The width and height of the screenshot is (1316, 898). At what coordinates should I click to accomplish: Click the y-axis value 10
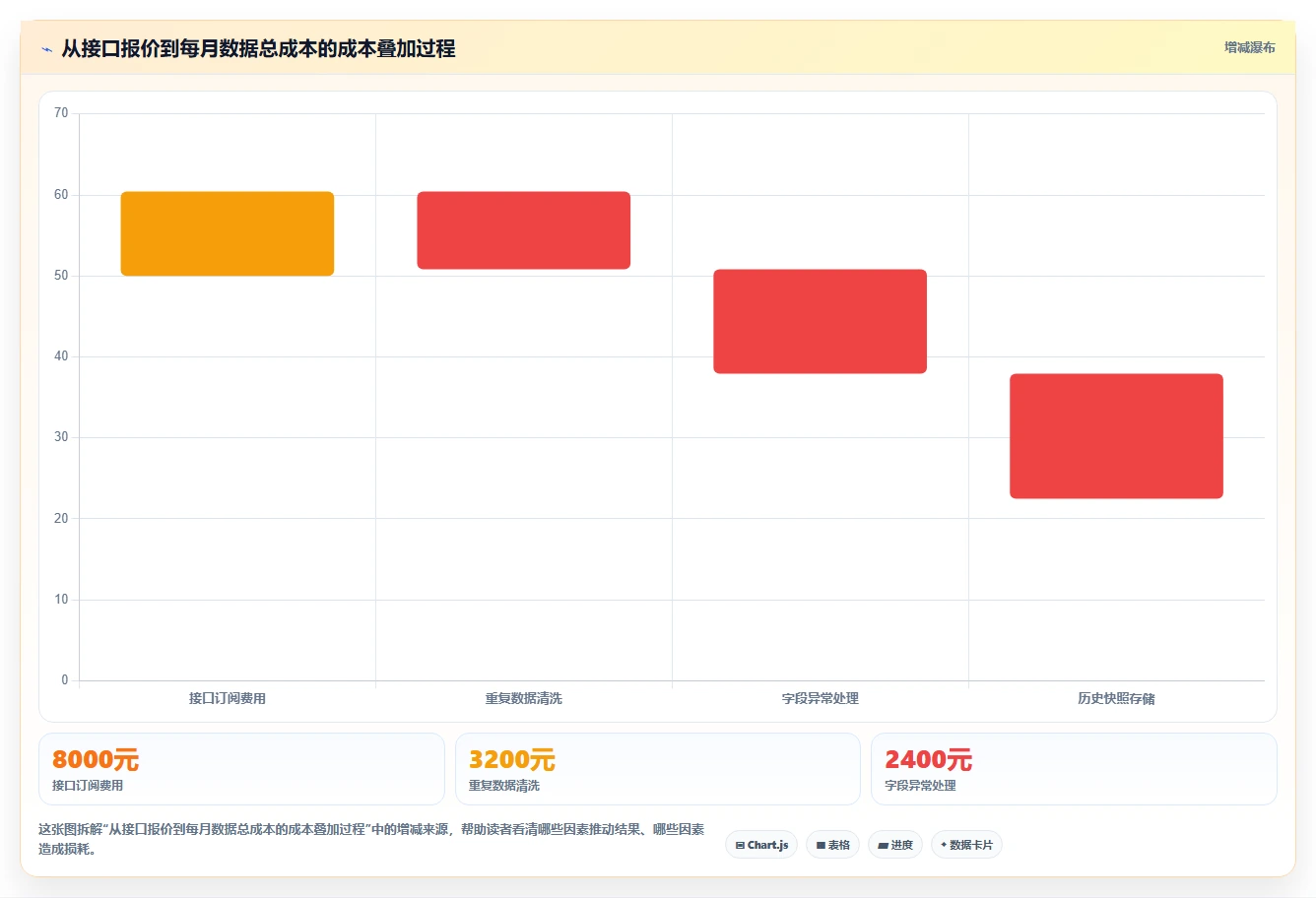click(61, 600)
